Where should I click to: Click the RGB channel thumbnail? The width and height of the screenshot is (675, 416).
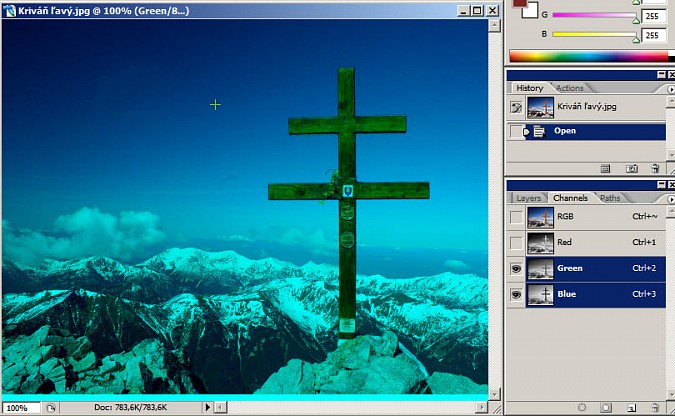point(540,217)
